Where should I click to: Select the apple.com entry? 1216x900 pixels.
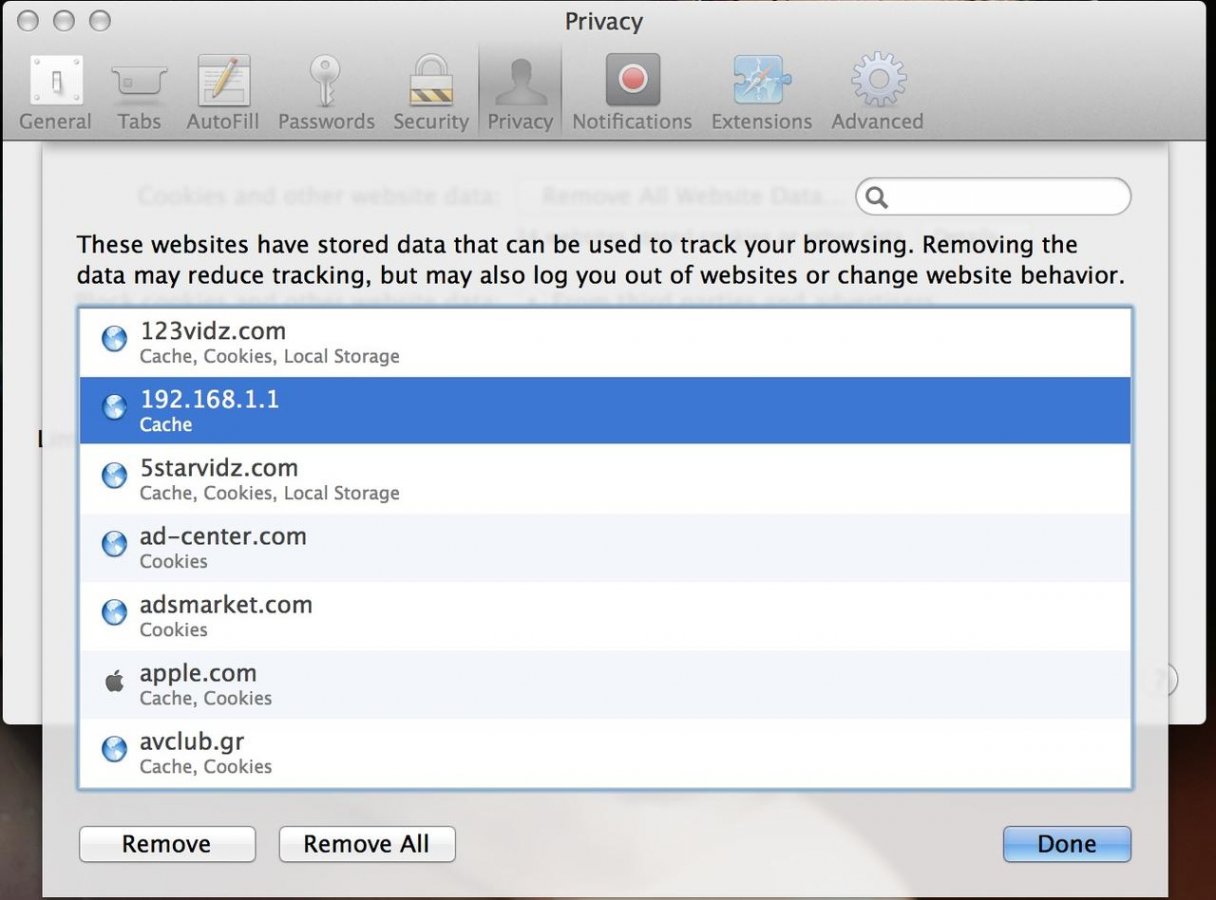point(605,684)
